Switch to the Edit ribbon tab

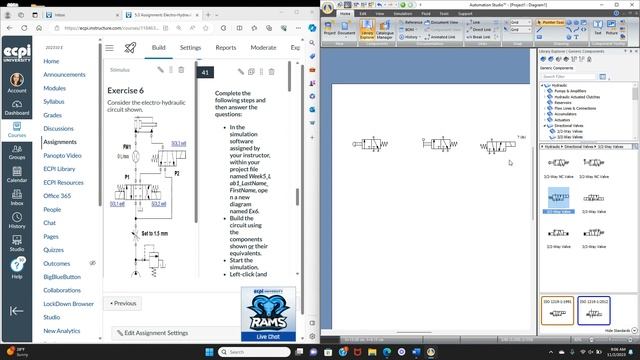coord(362,14)
